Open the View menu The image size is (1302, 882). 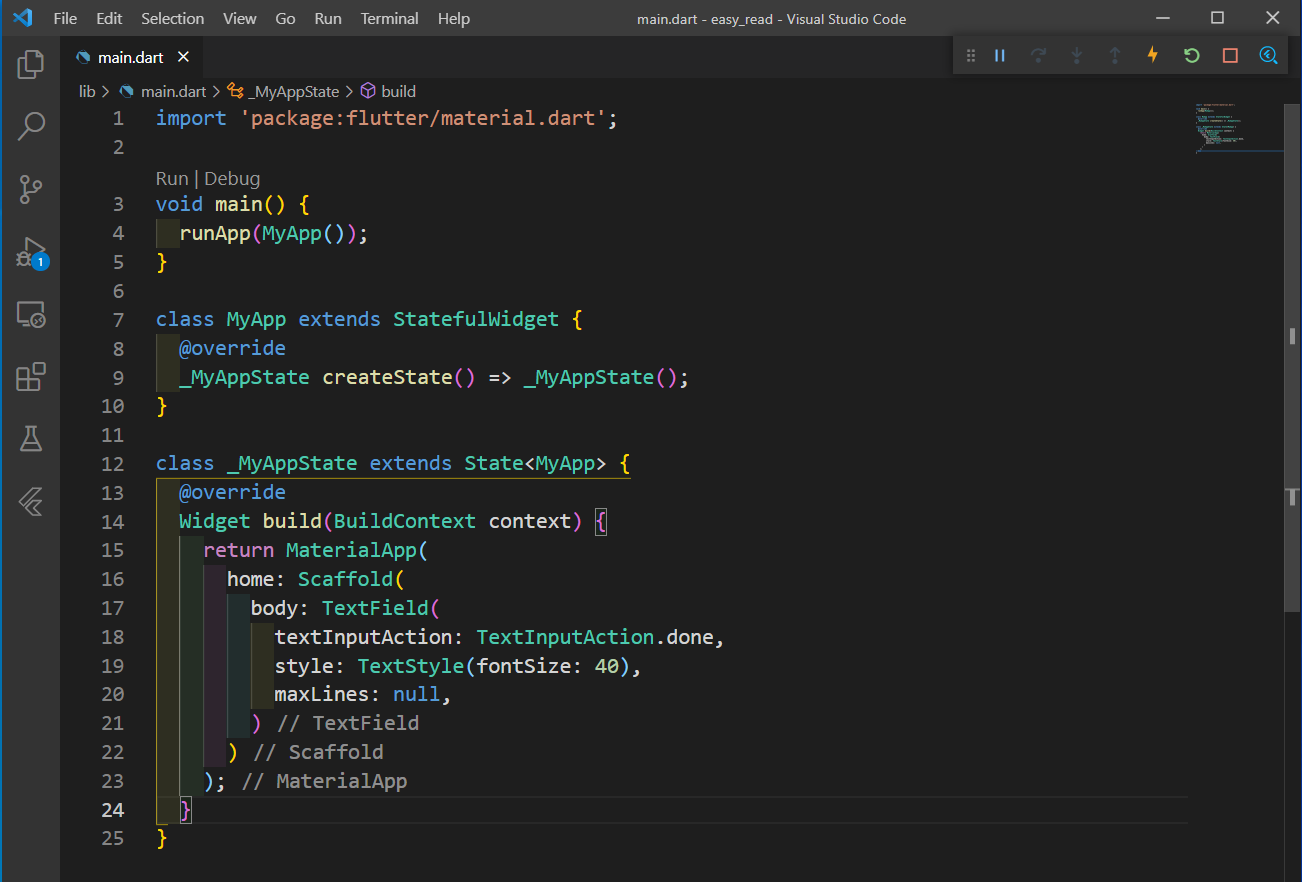click(240, 18)
